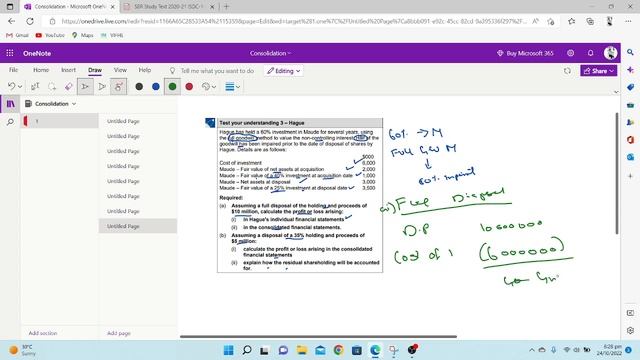This screenshot has height=360, width=640.
Task: Click the browser address bar URL
Action: tap(294, 21)
